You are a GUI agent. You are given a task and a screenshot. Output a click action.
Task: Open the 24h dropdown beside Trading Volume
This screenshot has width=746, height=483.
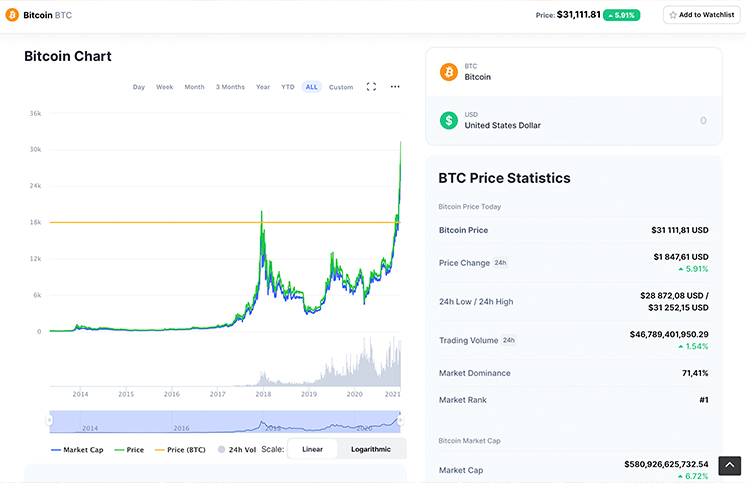[x=508, y=340]
